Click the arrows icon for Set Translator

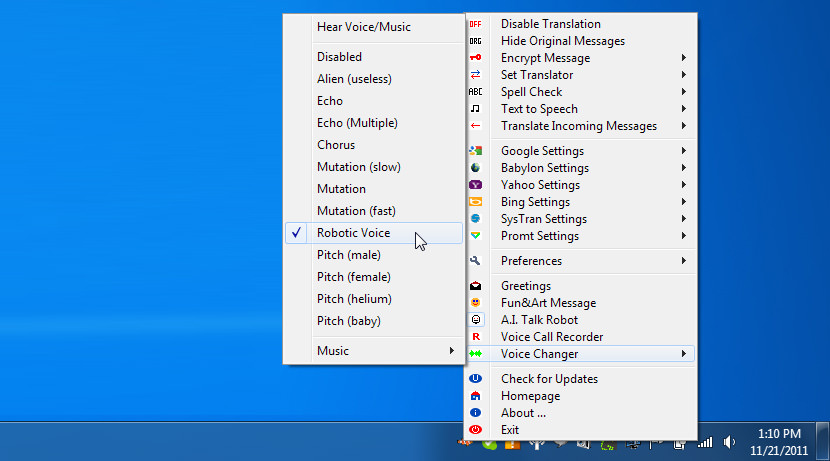click(475, 75)
